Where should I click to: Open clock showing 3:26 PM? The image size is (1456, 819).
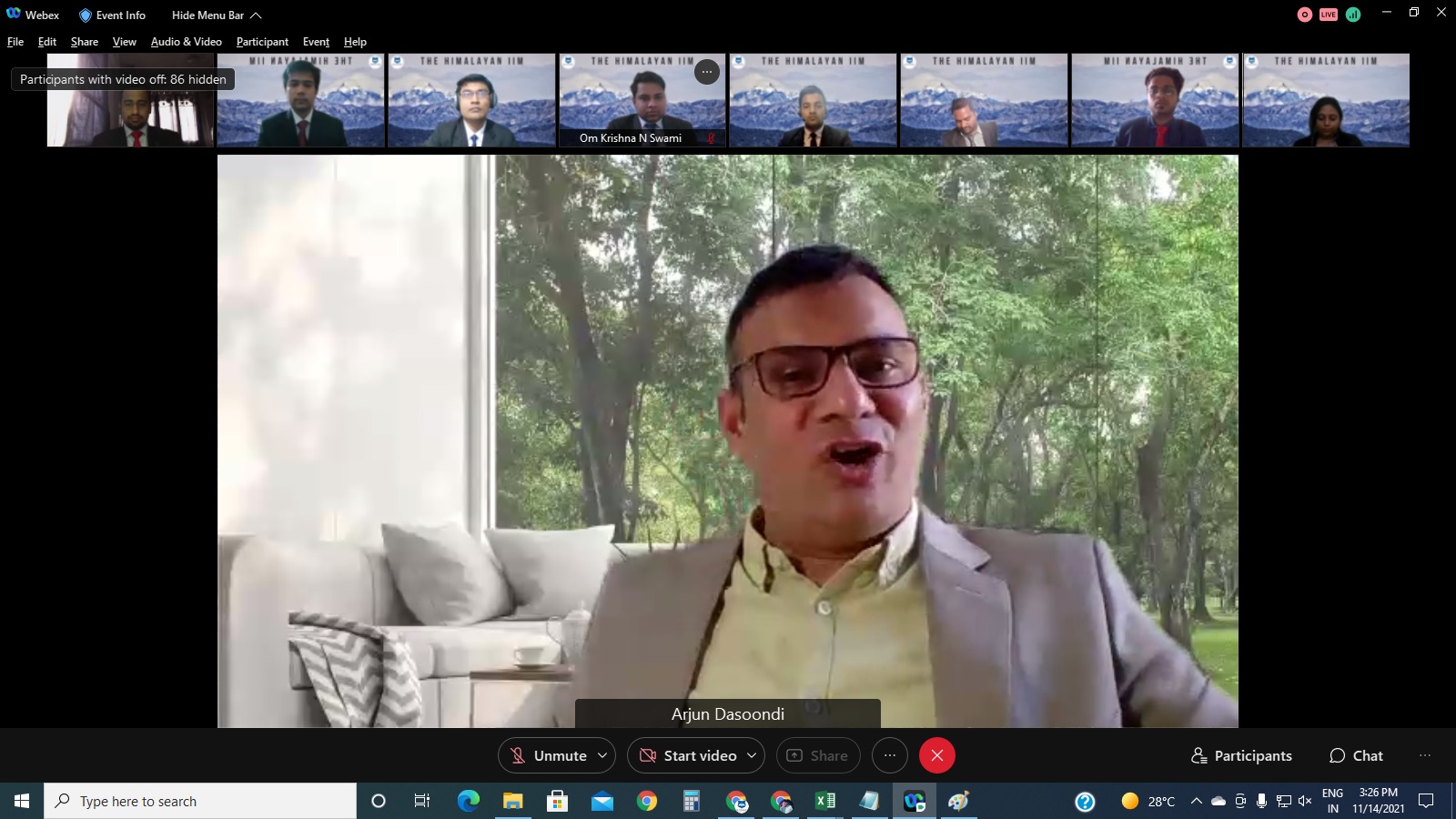tap(1378, 801)
